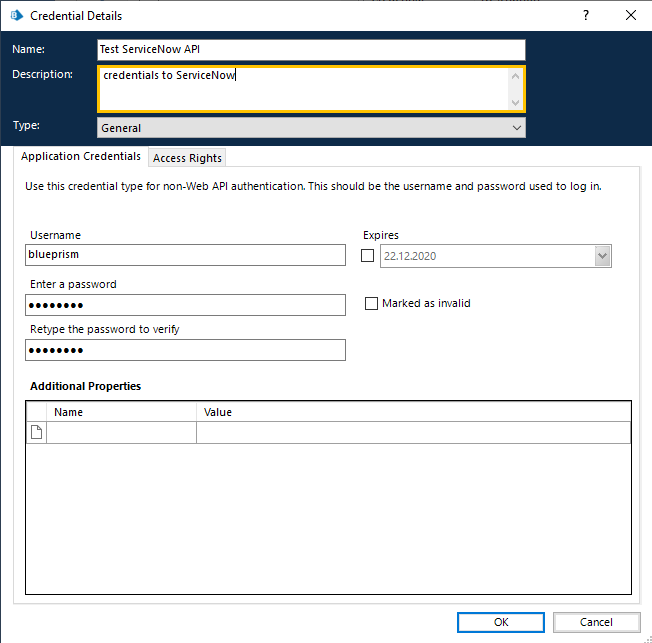Viewport: 652px width, 643px height.
Task: Open the Type dropdown showing General
Action: pyautogui.click(x=311, y=128)
